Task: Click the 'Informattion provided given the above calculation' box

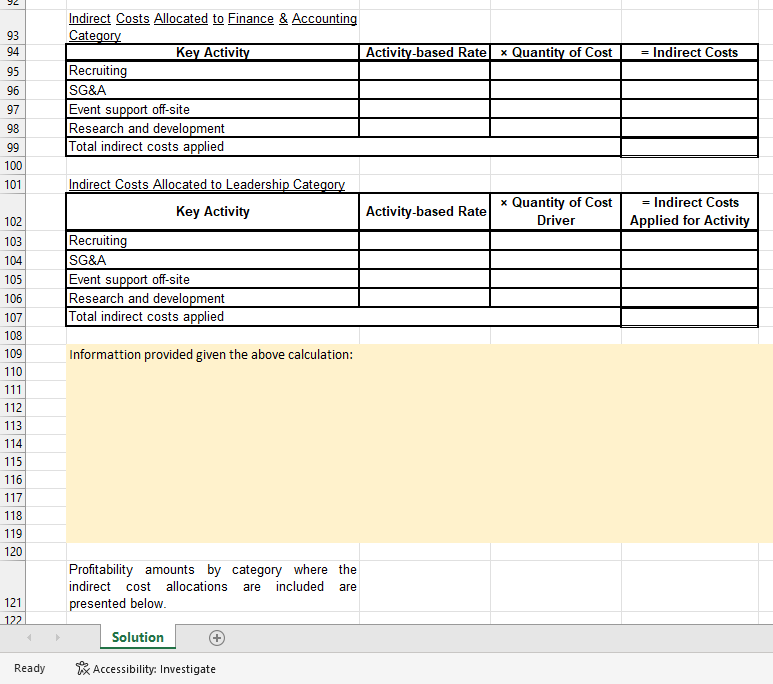Action: [x=420, y=443]
